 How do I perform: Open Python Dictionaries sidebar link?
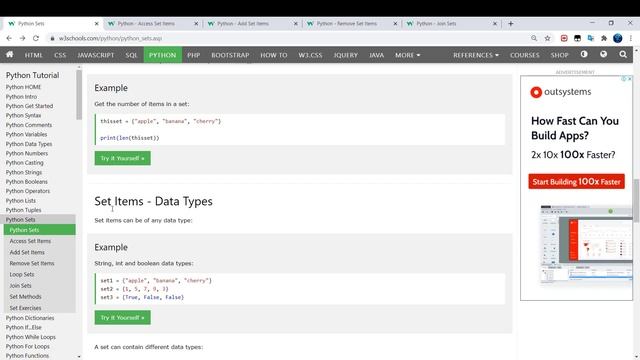pos(30,318)
